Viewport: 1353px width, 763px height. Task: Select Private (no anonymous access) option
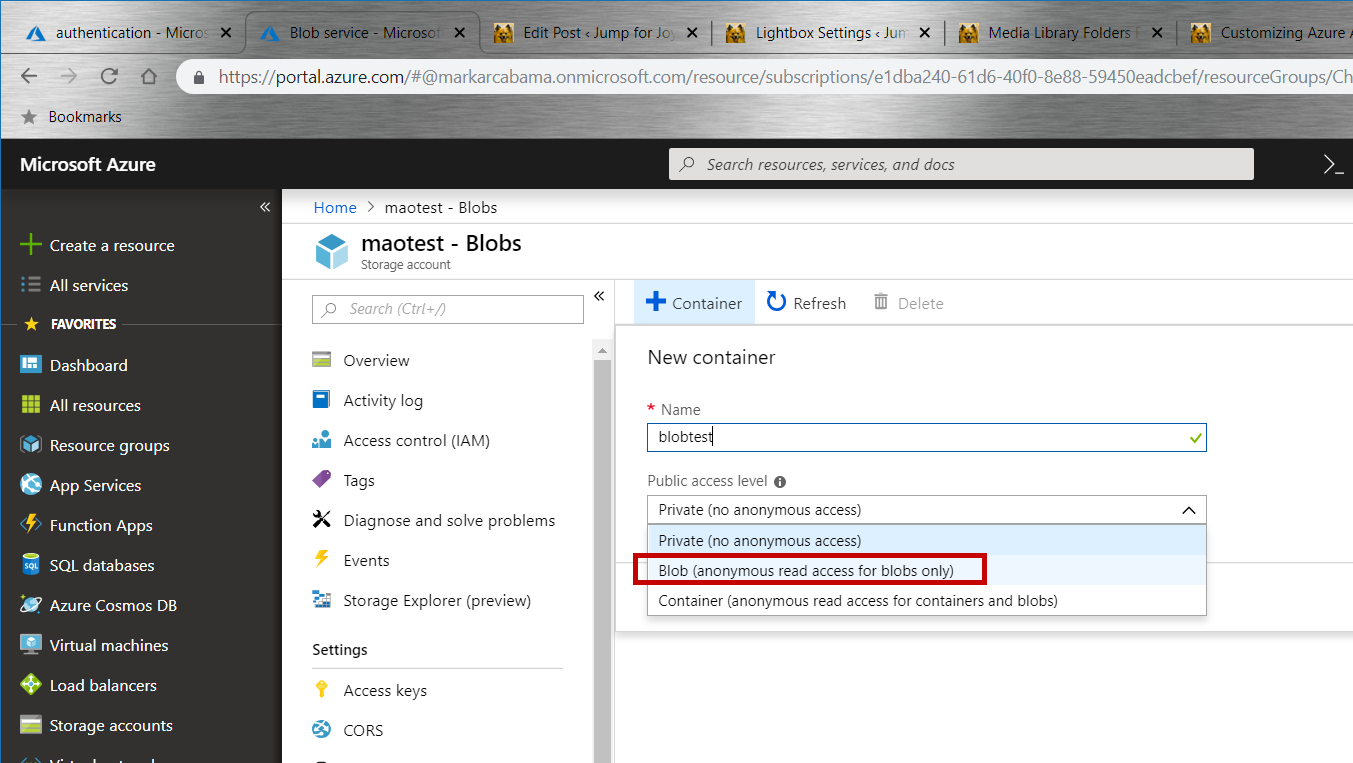pyautogui.click(x=927, y=541)
